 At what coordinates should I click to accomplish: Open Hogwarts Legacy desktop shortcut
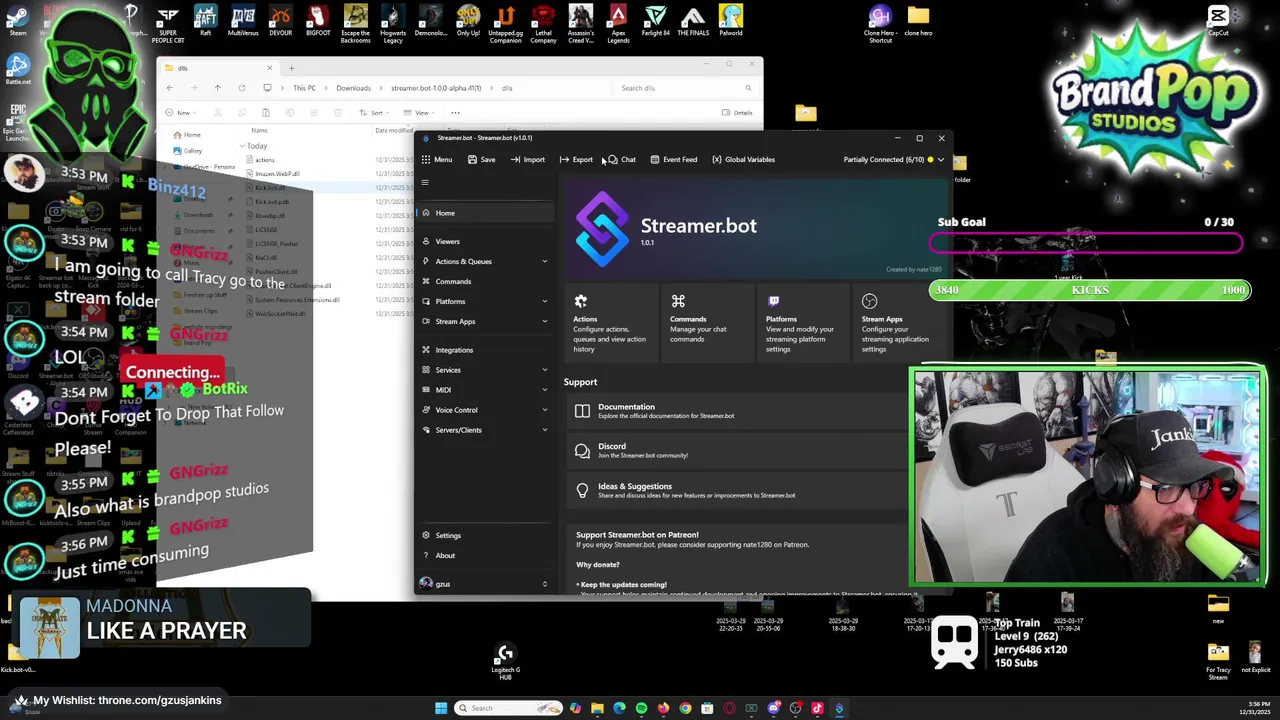[x=393, y=24]
